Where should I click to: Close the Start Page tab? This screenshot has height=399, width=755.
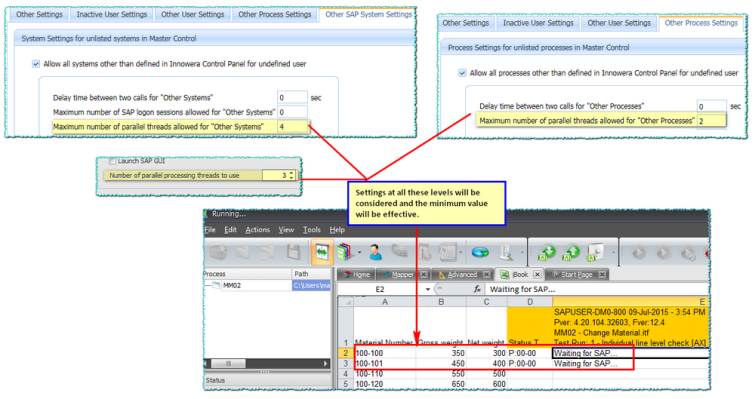[602, 274]
